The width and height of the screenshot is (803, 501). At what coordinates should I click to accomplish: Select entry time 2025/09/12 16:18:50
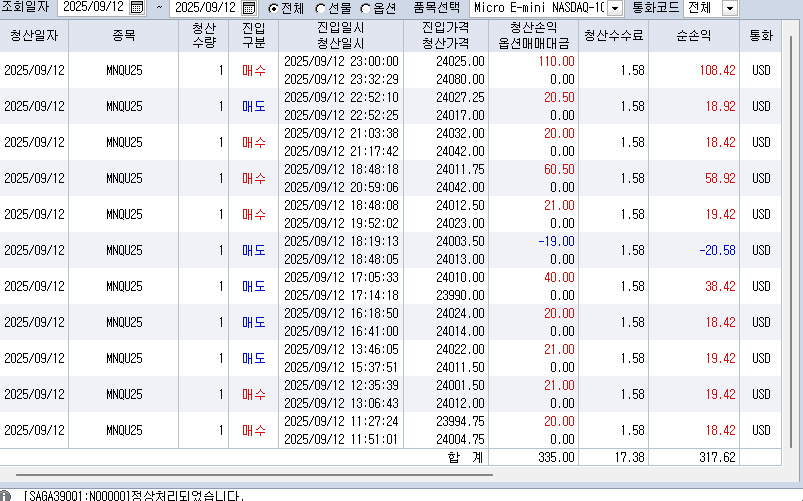pos(341,314)
